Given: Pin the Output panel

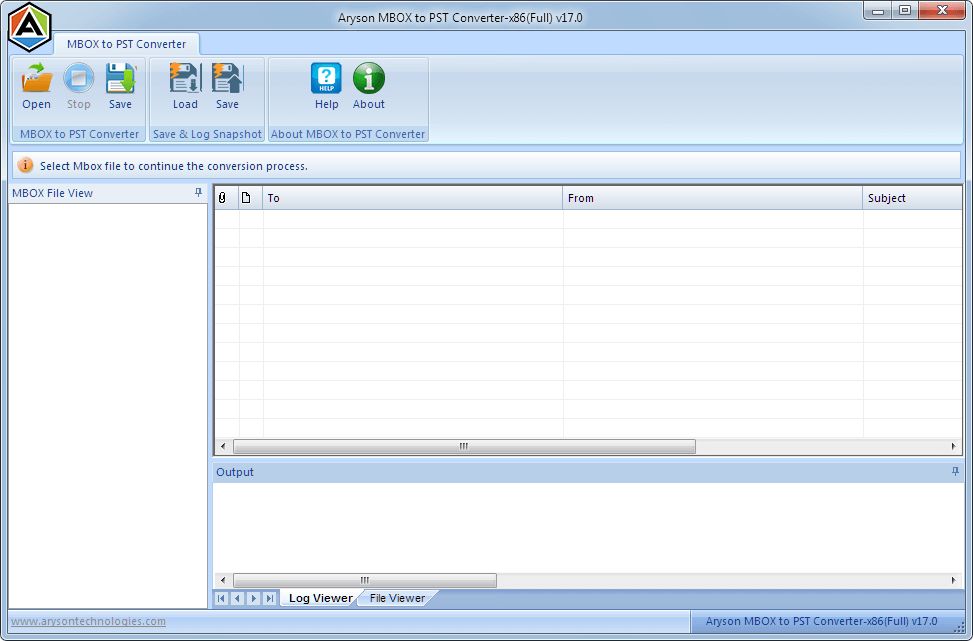Looking at the screenshot, I should click(955, 472).
